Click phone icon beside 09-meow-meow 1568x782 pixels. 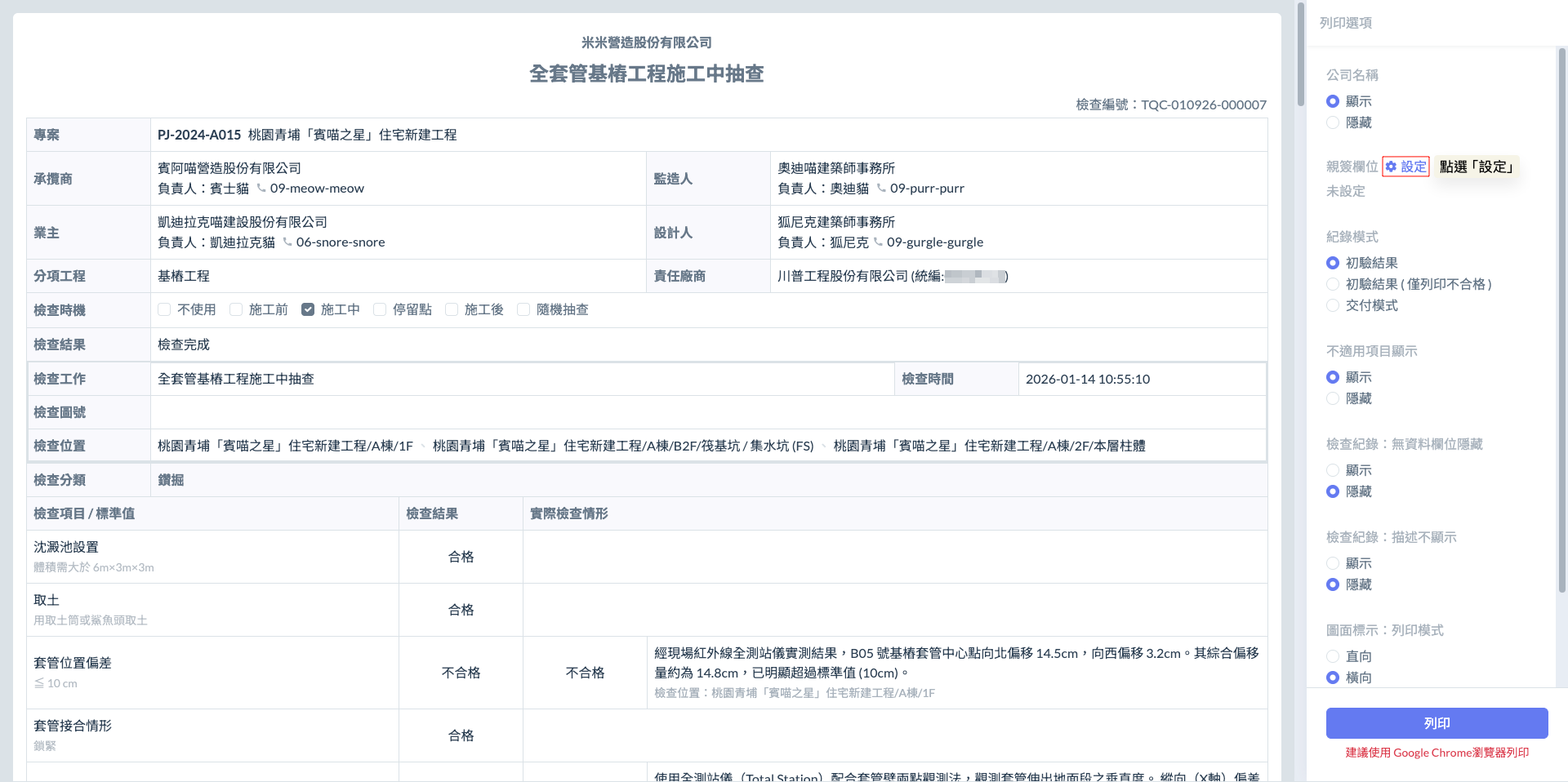pos(261,189)
